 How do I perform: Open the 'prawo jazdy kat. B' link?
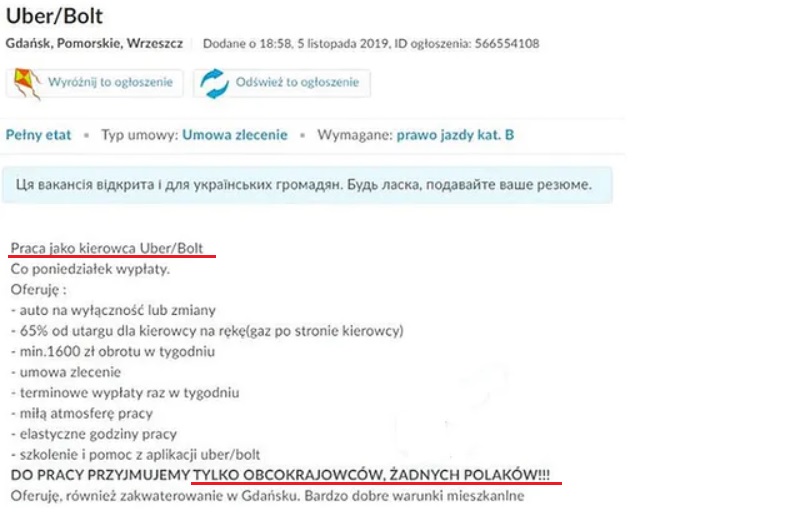tap(455, 135)
